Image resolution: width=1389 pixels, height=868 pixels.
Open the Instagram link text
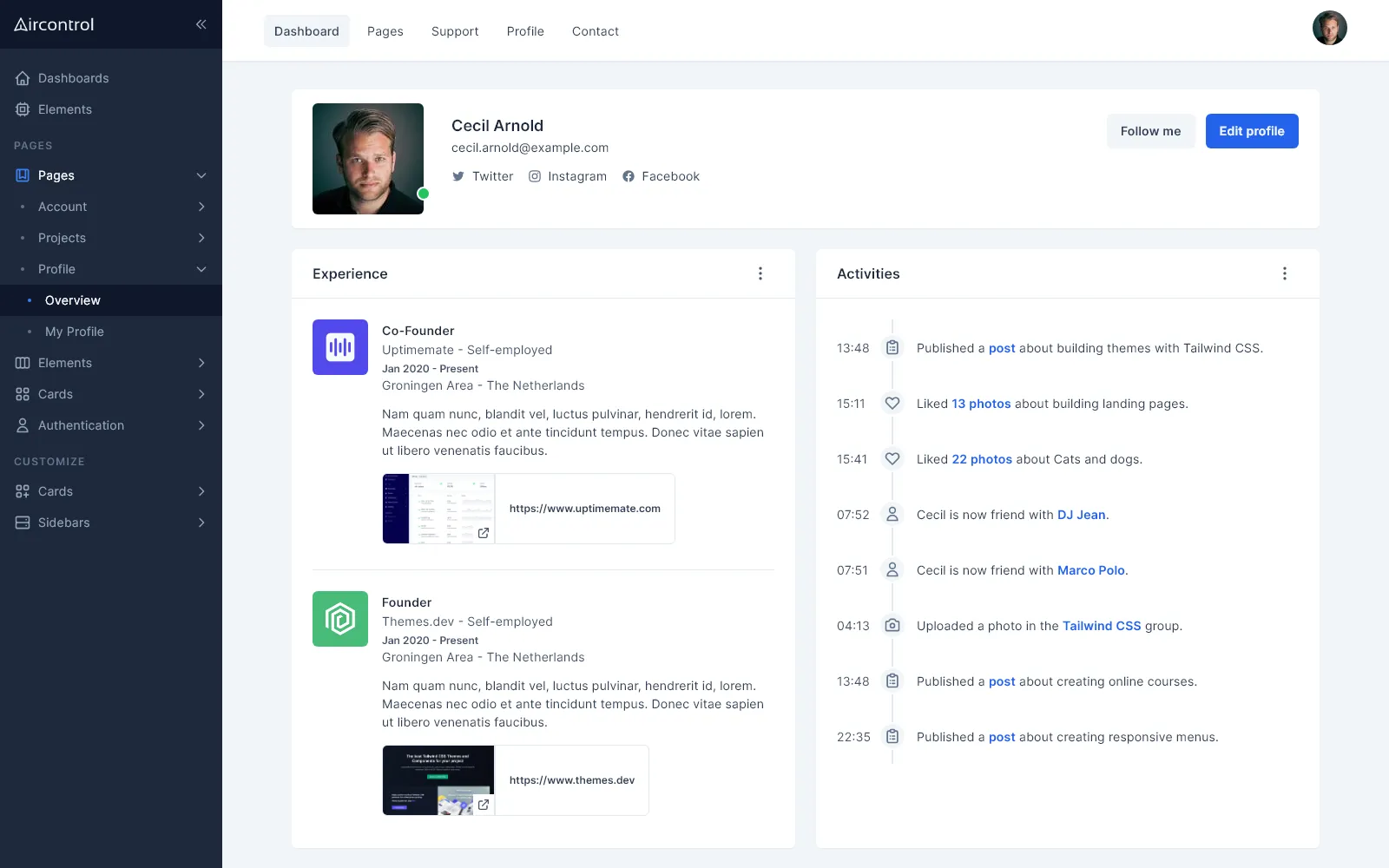[577, 176]
